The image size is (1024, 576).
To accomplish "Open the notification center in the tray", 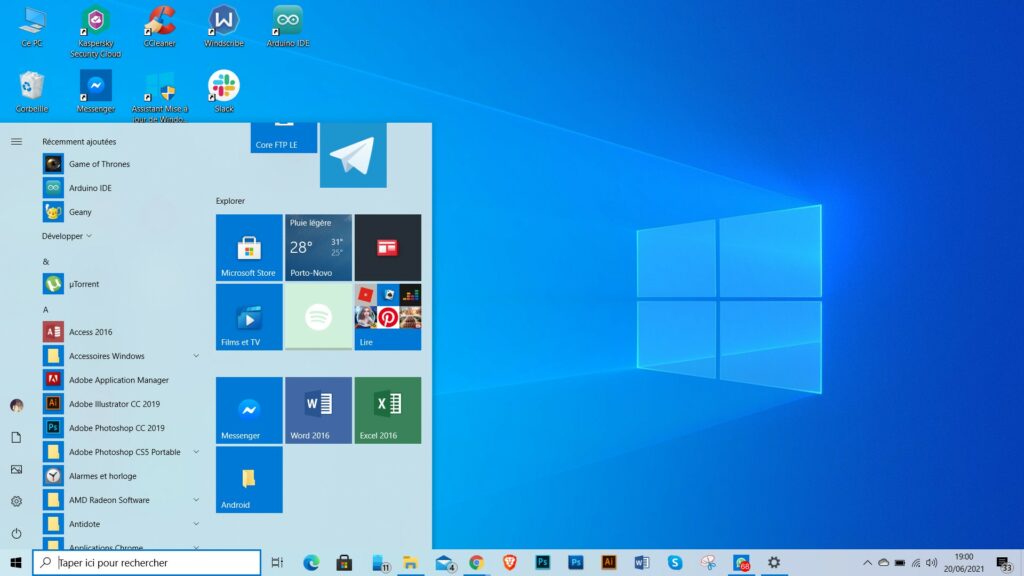I will [1004, 563].
